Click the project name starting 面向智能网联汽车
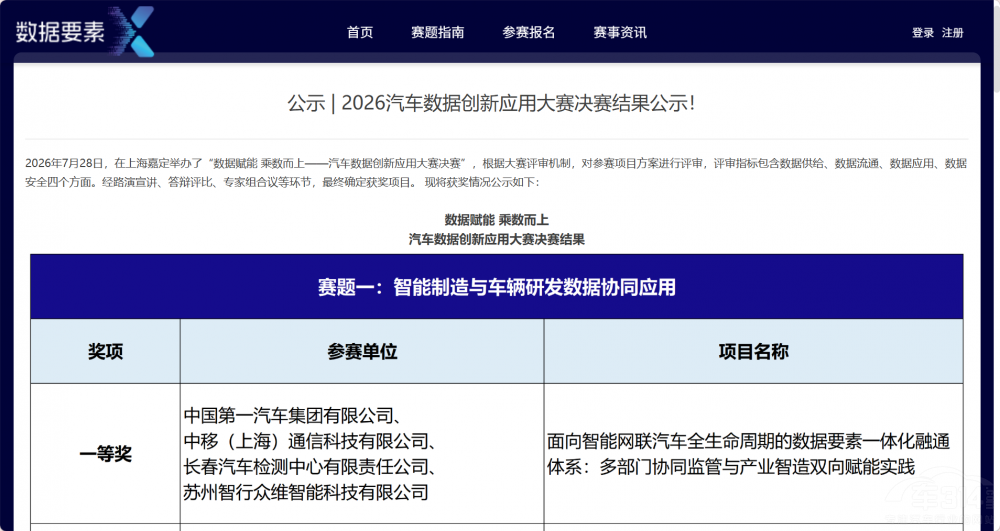 point(749,454)
